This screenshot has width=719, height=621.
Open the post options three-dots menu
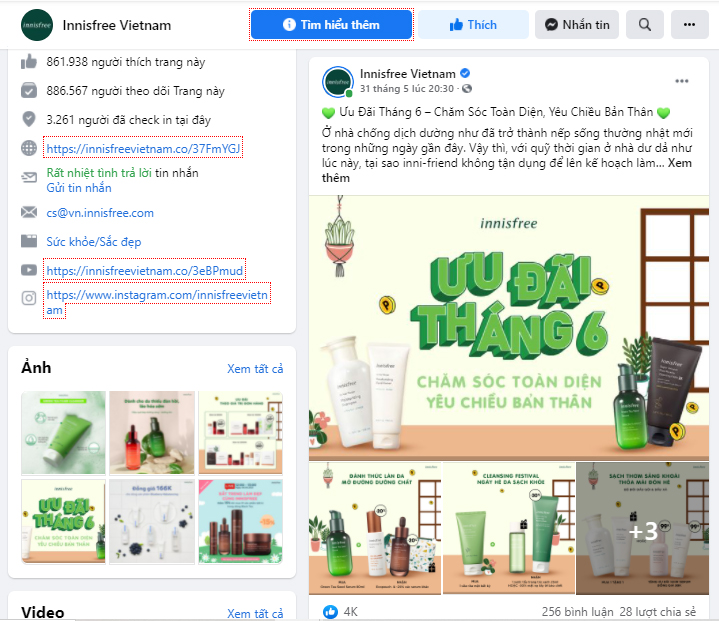pos(682,81)
